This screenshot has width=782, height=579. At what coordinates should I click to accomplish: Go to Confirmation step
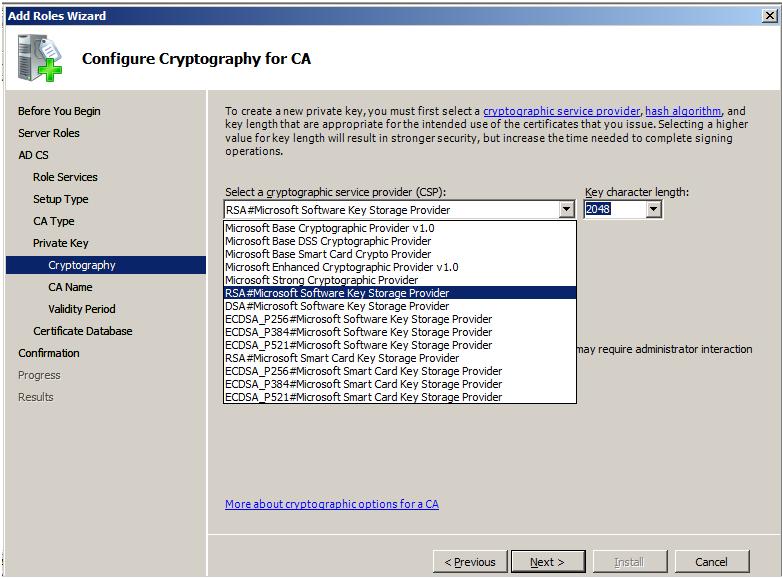(x=49, y=353)
